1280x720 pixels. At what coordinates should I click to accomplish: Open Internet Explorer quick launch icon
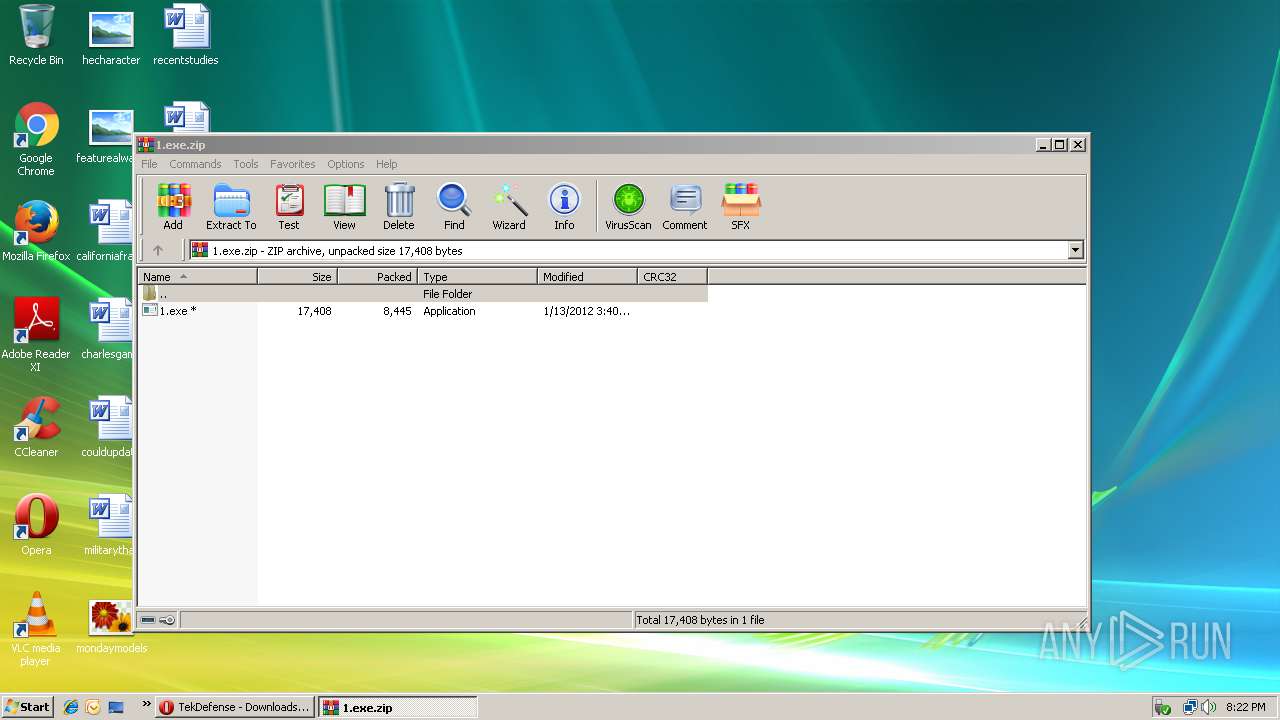[71, 707]
